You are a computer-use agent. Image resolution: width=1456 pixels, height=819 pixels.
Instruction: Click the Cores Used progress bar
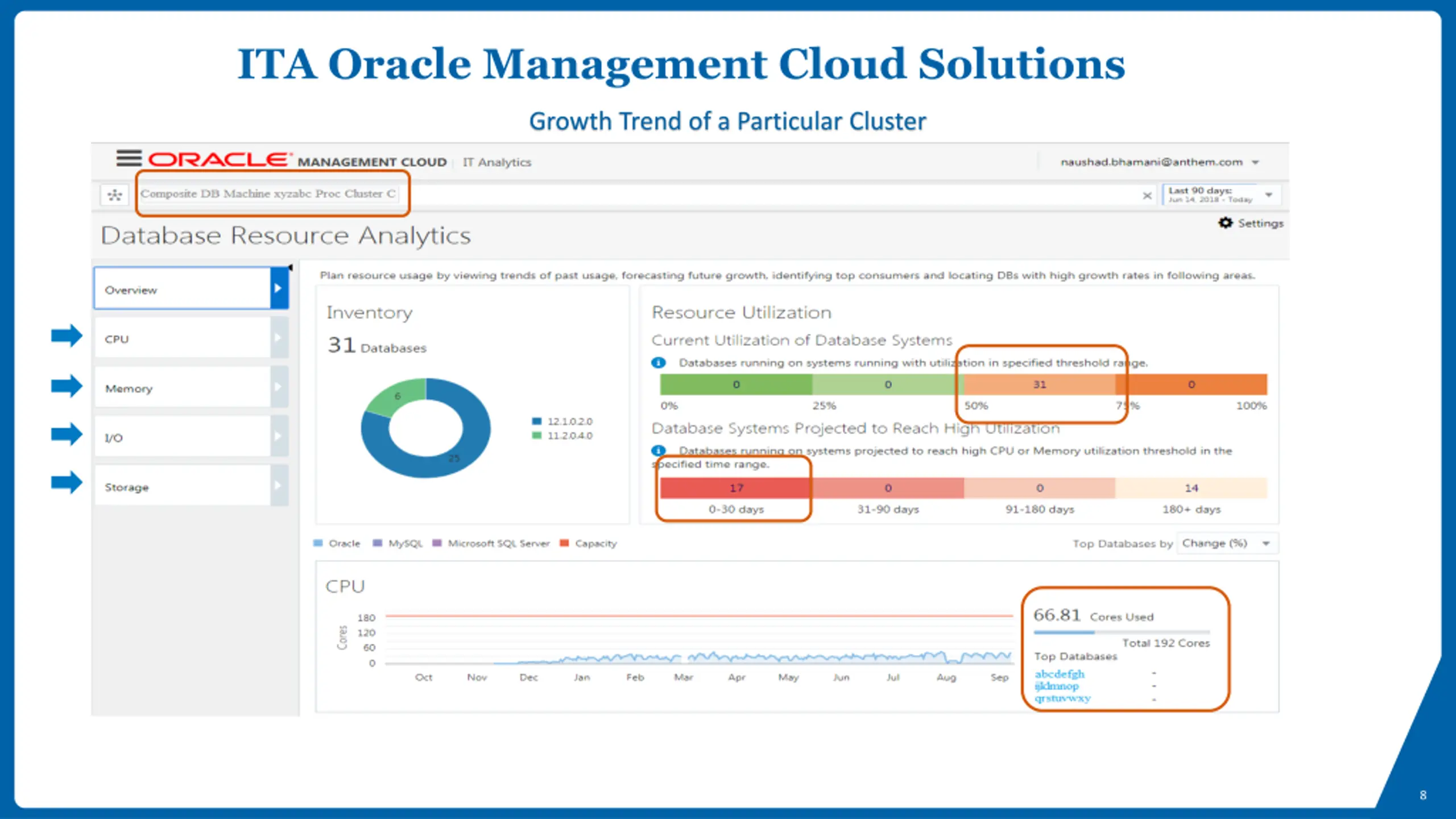pyautogui.click(x=1122, y=632)
